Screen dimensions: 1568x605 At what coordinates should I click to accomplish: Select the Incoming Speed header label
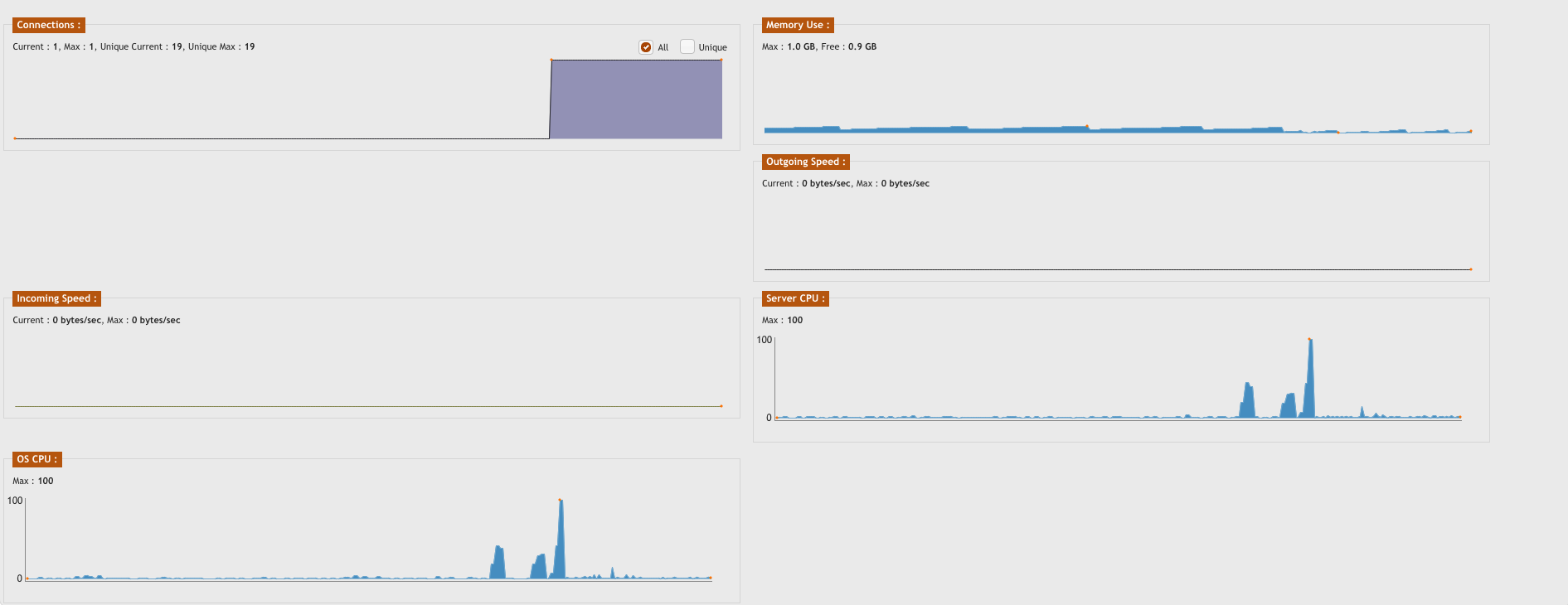[56, 298]
